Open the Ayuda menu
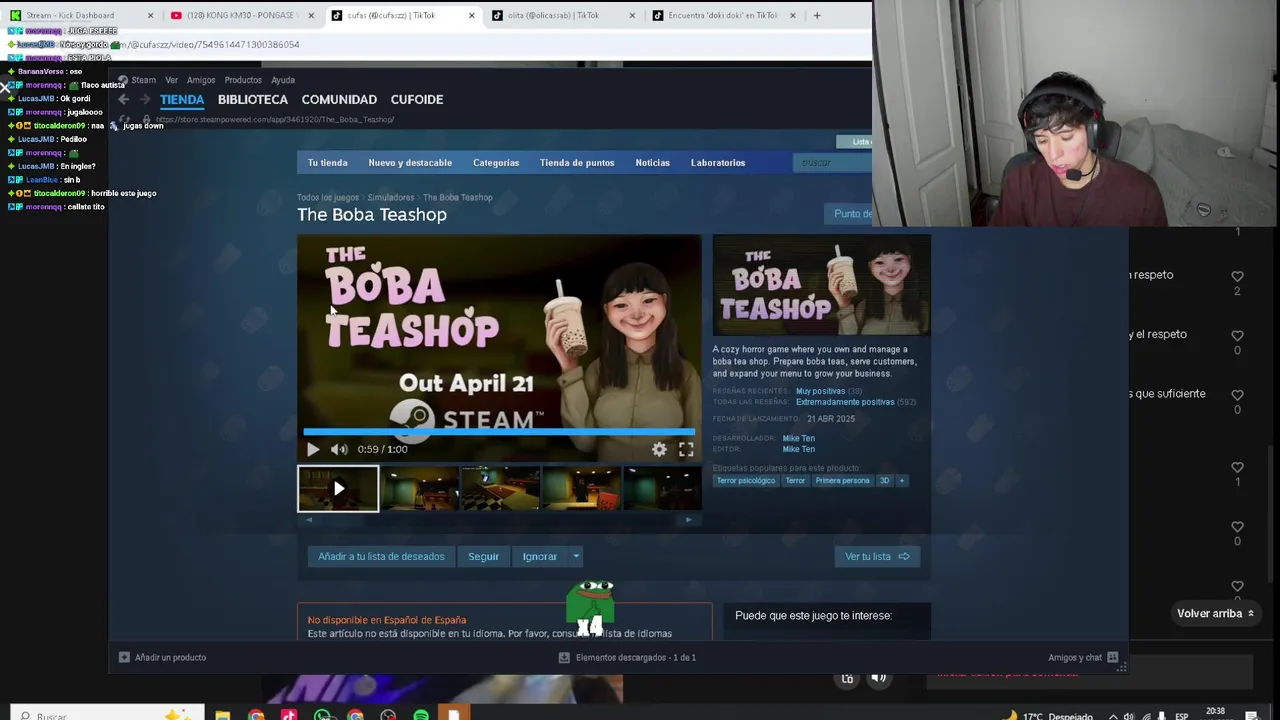The height and width of the screenshot is (720, 1280). tap(282, 80)
